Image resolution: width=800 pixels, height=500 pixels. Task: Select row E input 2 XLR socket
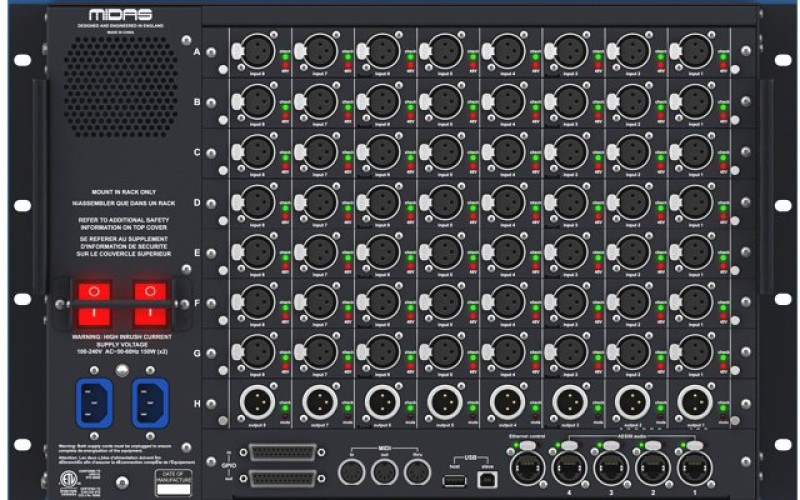click(x=632, y=253)
